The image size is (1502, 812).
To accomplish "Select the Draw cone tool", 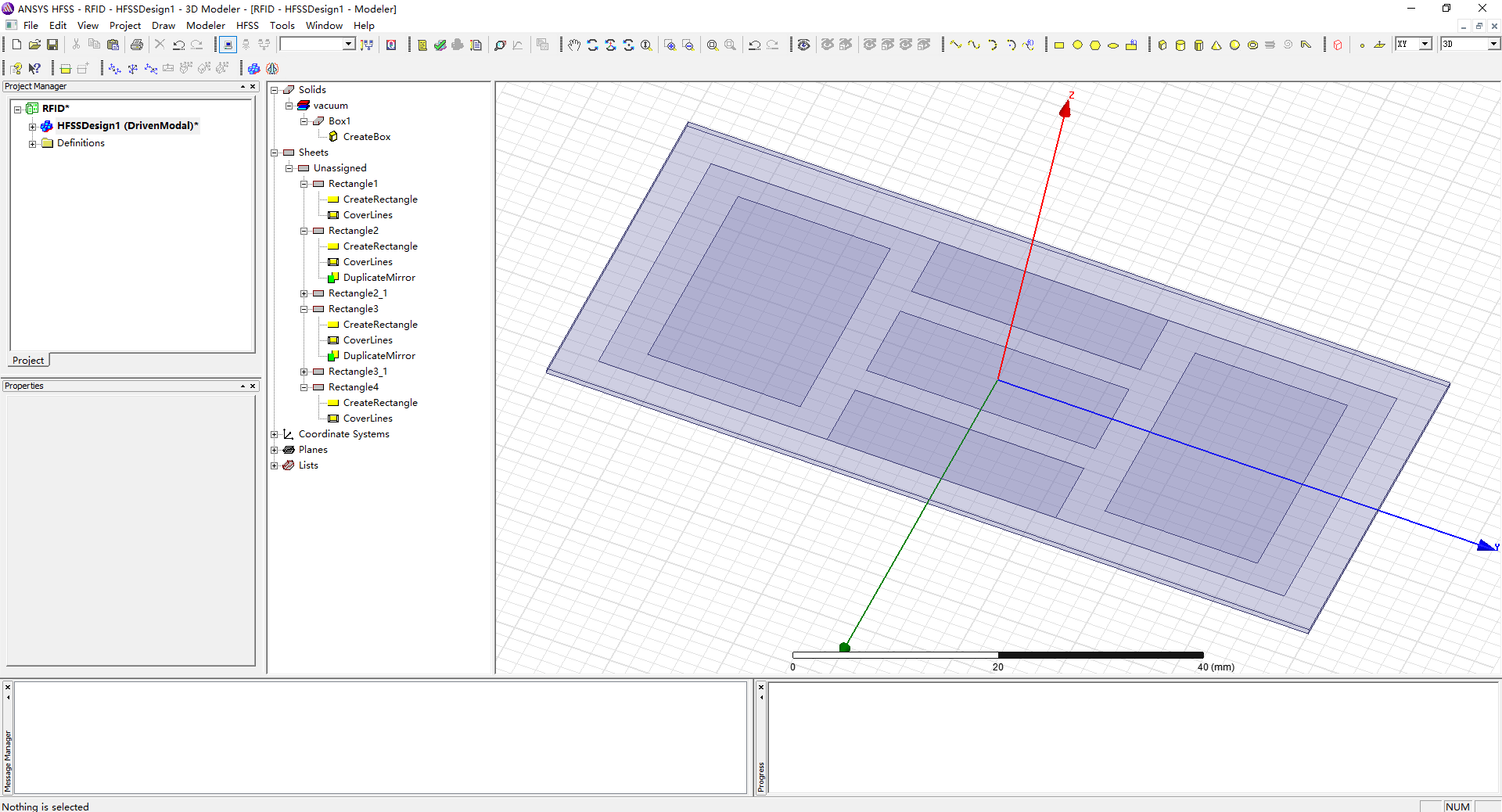I will [1216, 45].
